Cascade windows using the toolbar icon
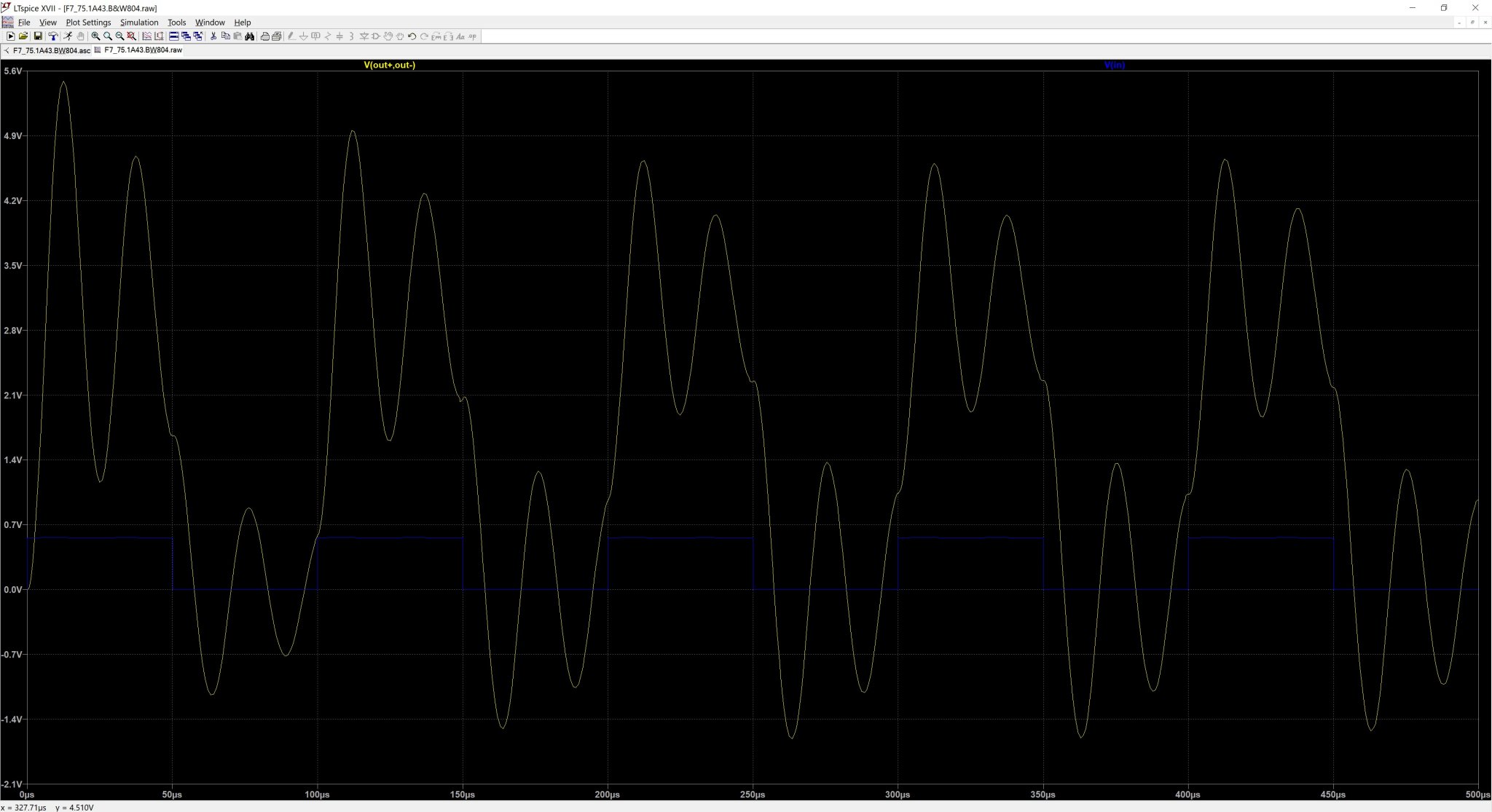The height and width of the screenshot is (812, 1492). click(x=186, y=36)
